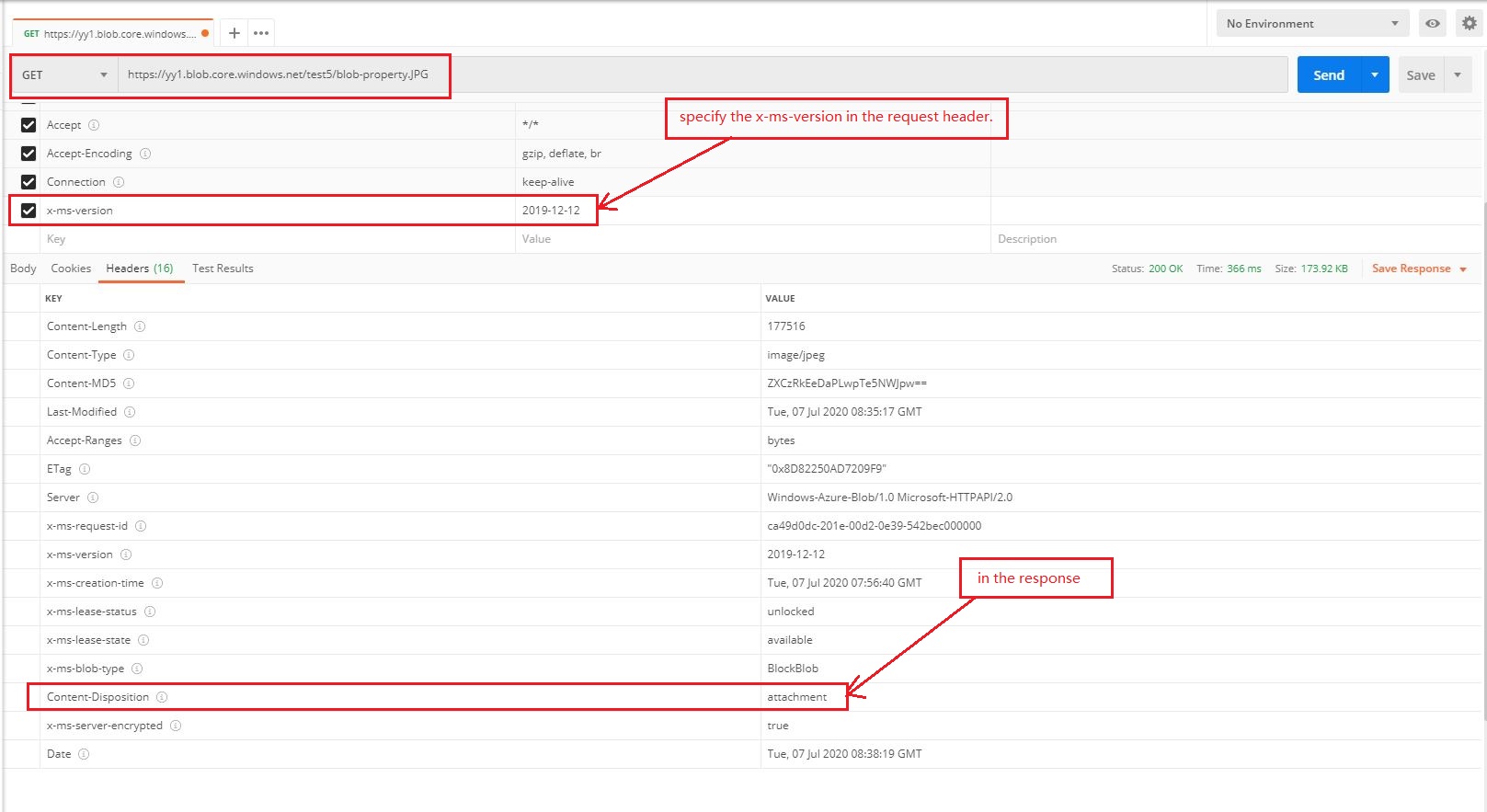1487x812 pixels.
Task: Uncheck the Accept header checkbox
Action: 29,125
